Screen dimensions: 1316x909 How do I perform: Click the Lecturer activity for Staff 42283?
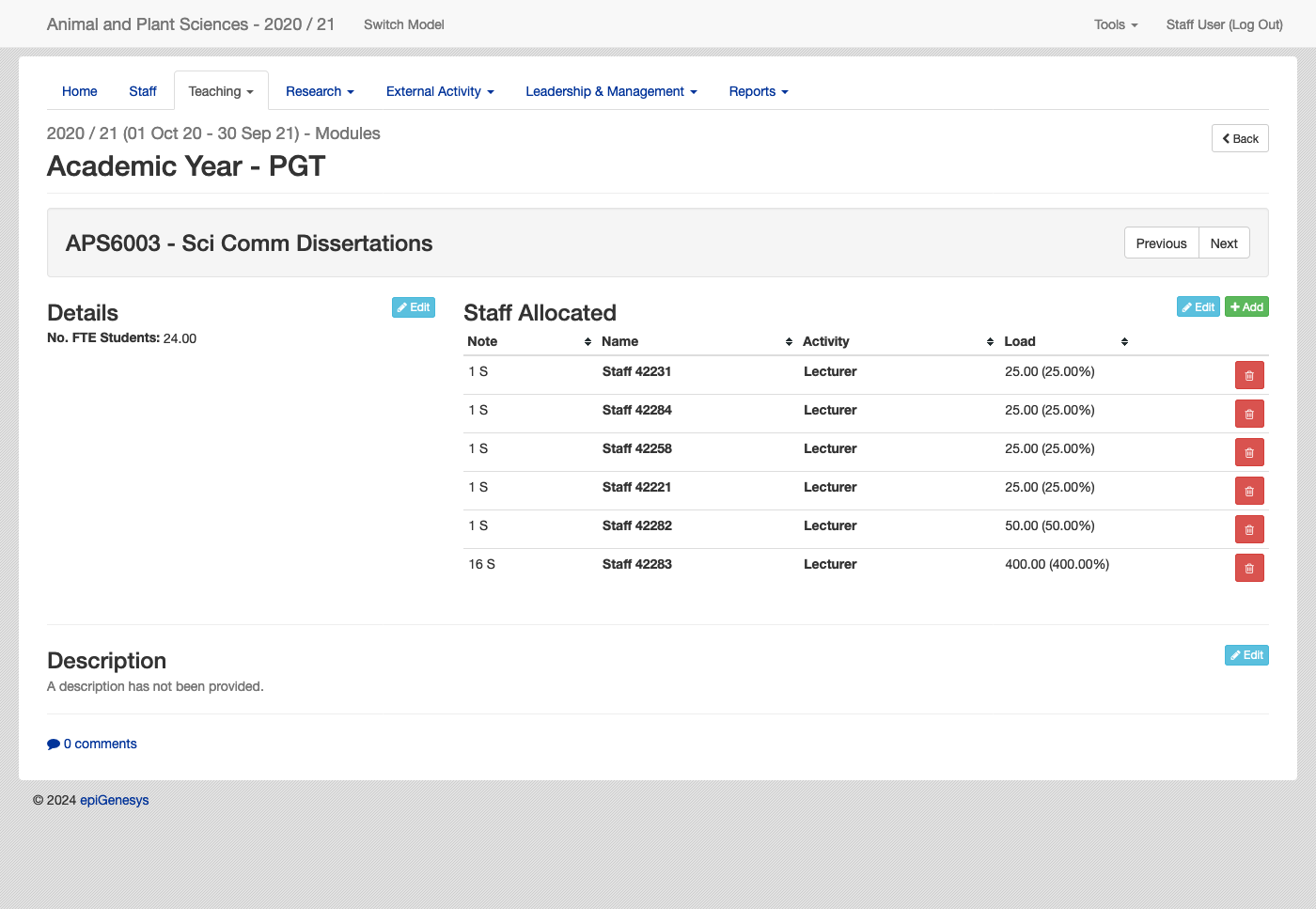click(830, 564)
